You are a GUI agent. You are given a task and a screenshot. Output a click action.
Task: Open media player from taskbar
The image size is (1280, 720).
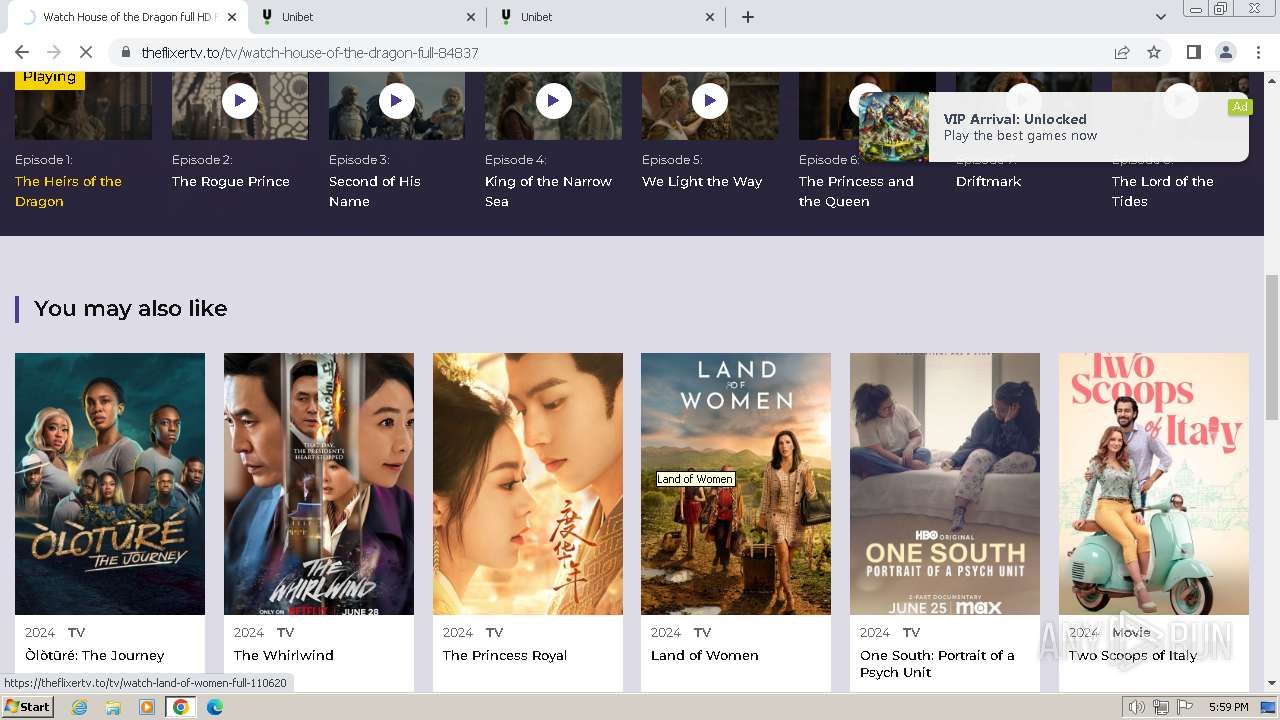[147, 707]
